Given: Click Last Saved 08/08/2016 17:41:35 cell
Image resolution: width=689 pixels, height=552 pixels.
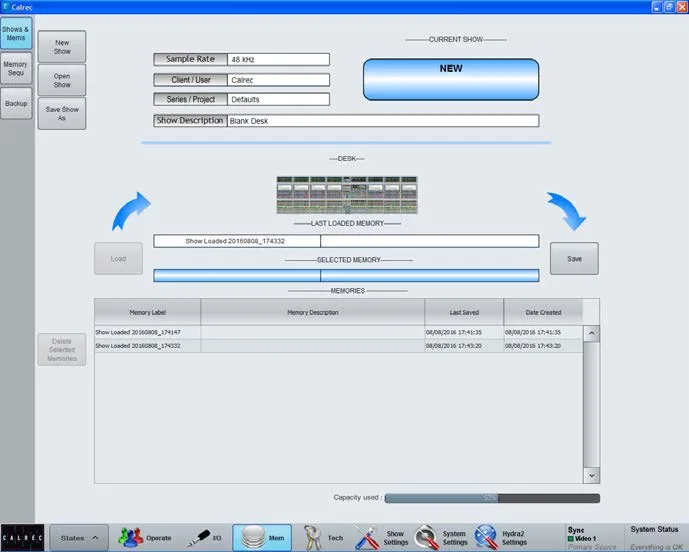Looking at the screenshot, I should (464, 332).
